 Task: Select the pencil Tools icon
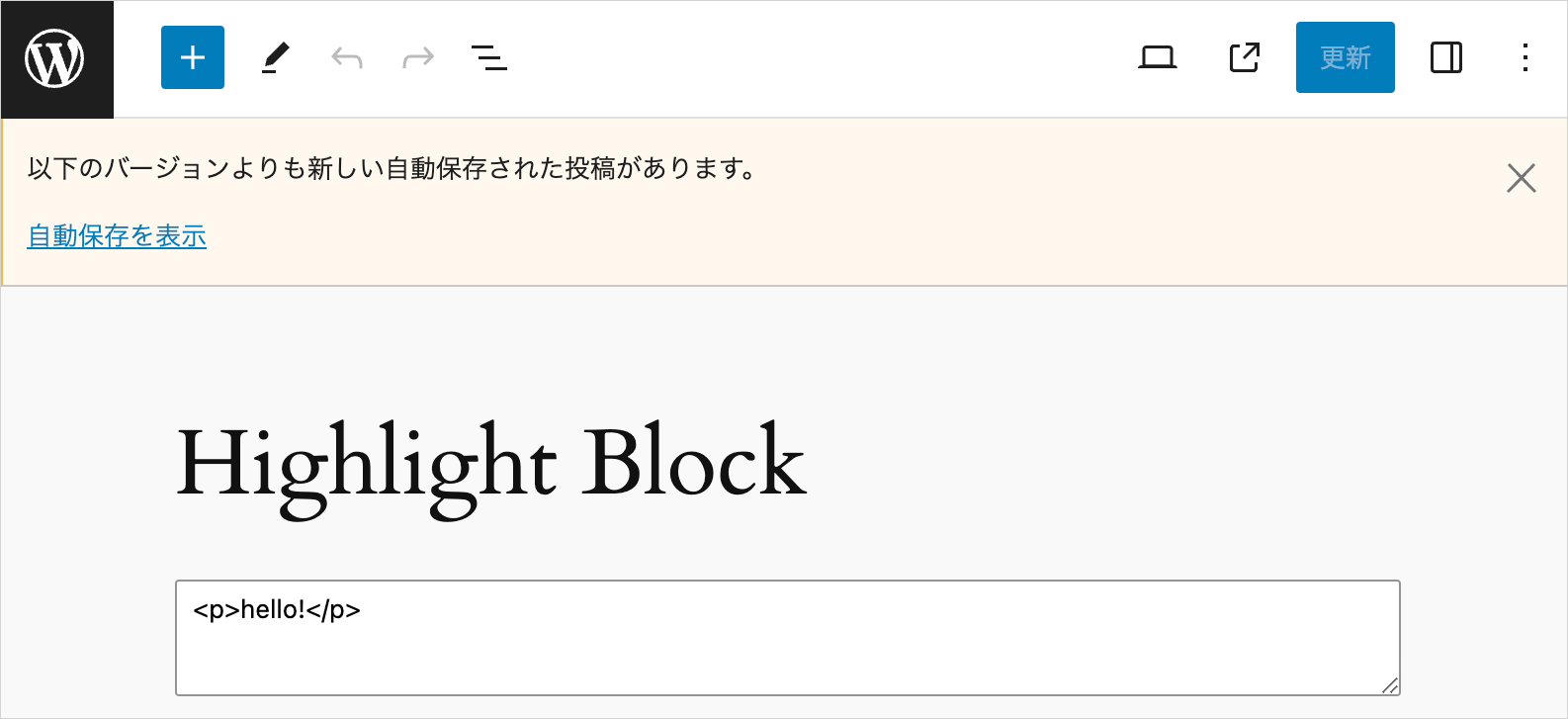pos(276,57)
